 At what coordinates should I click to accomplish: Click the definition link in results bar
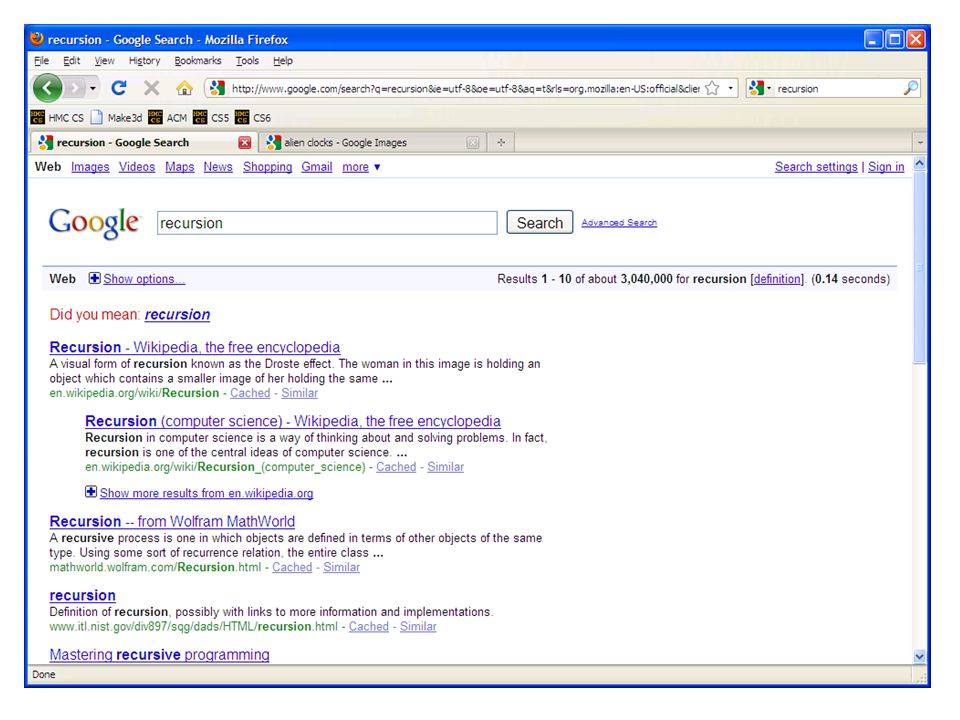pyautogui.click(x=777, y=279)
